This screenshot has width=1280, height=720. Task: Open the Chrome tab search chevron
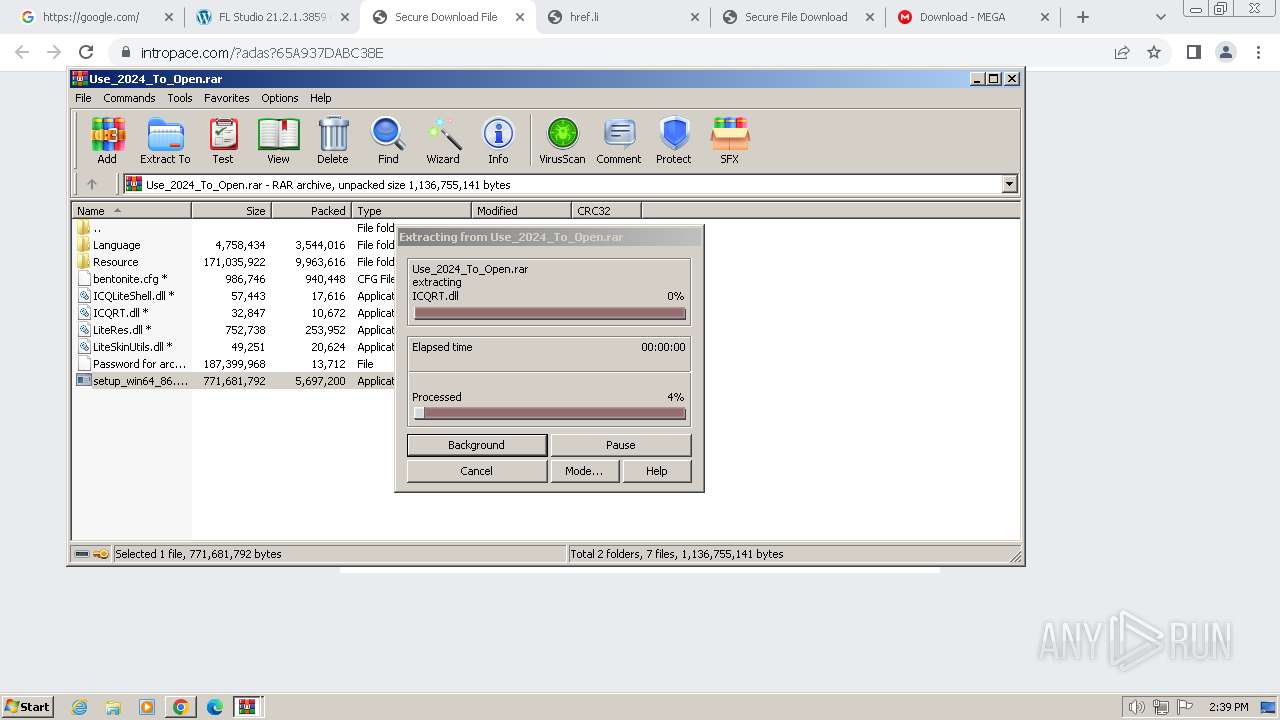[1160, 17]
